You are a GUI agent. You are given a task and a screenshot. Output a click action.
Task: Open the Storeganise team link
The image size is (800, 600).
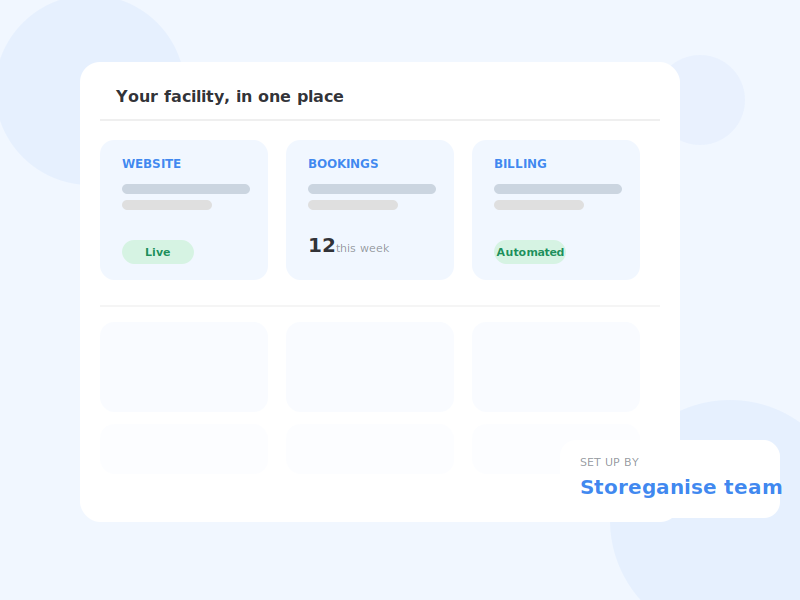coord(681,487)
